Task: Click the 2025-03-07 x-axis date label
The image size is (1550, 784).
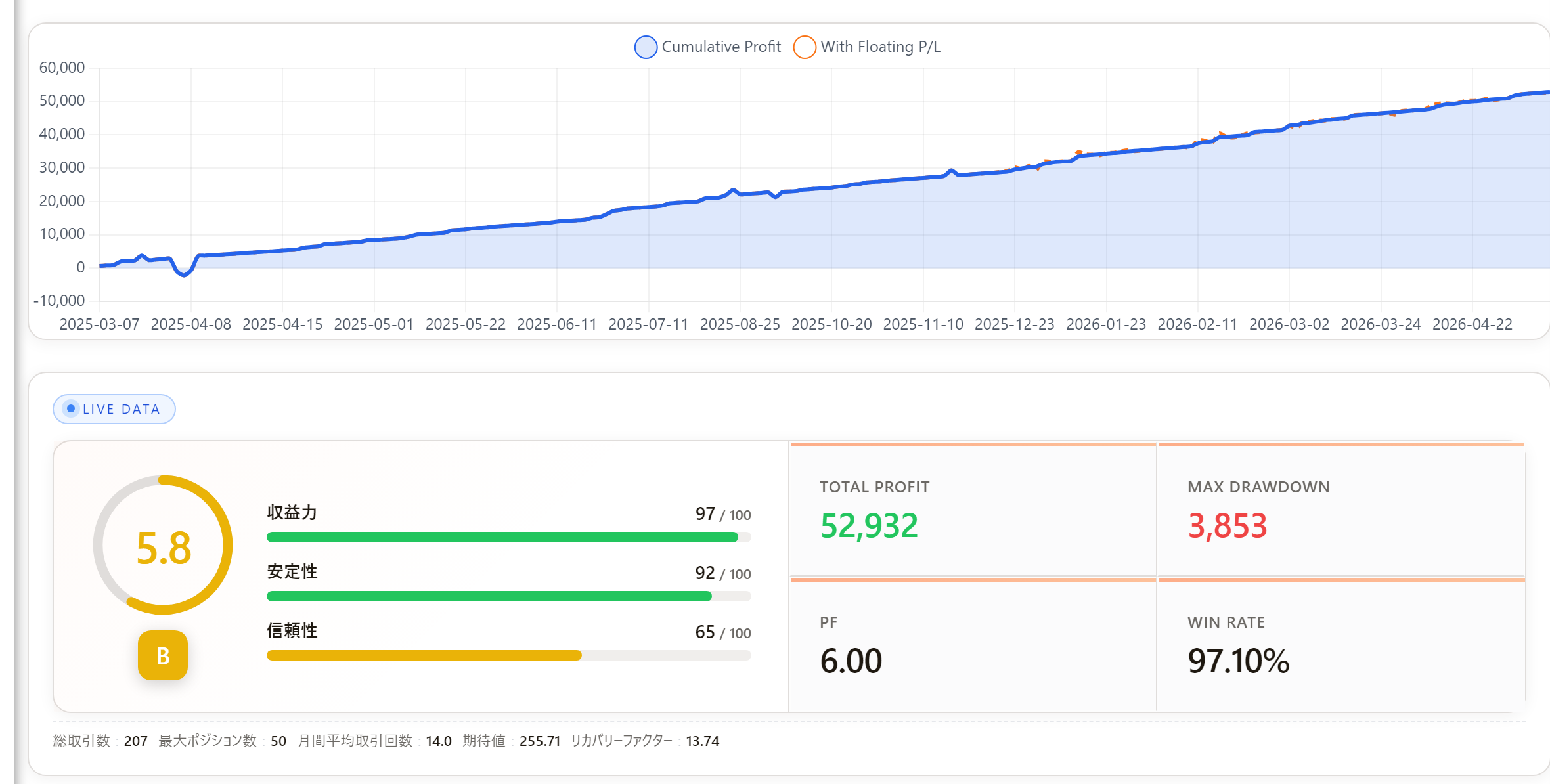Action: pos(99,324)
